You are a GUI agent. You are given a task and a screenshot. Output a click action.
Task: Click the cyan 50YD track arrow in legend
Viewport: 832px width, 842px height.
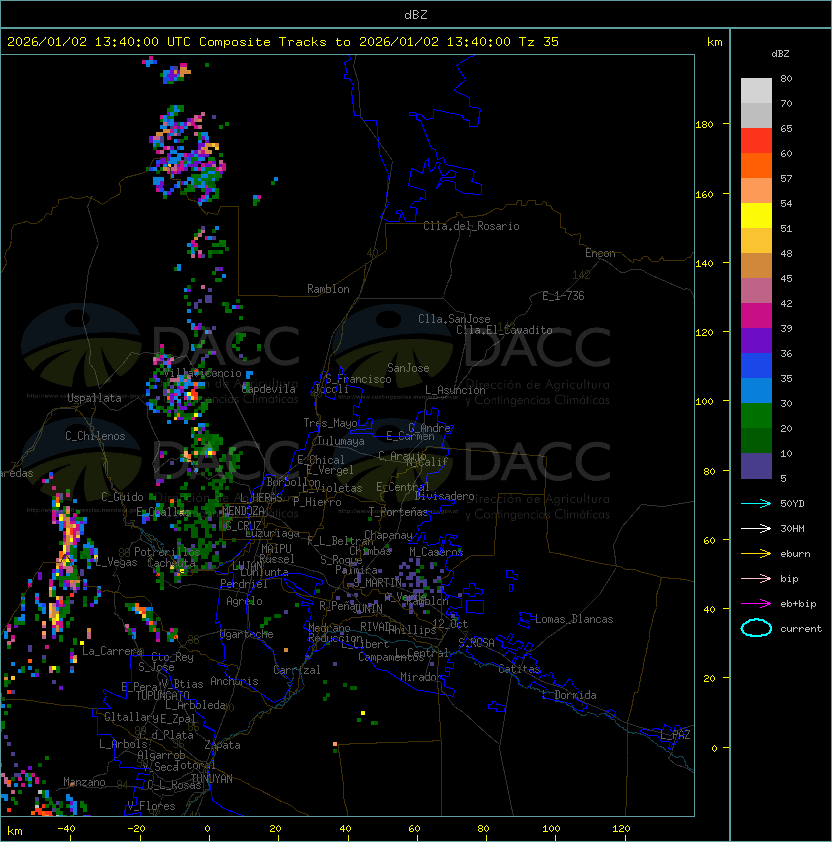756,503
